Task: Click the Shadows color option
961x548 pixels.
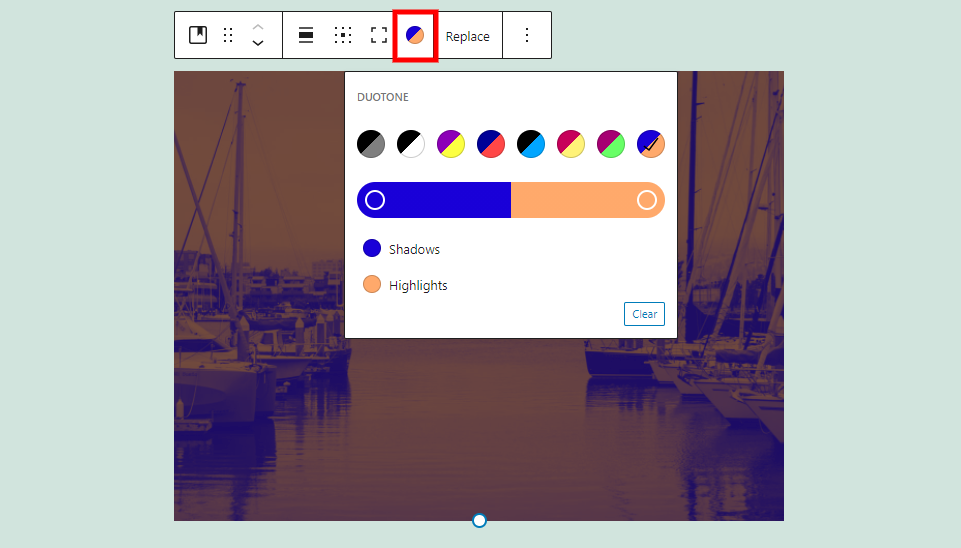Action: (x=402, y=249)
